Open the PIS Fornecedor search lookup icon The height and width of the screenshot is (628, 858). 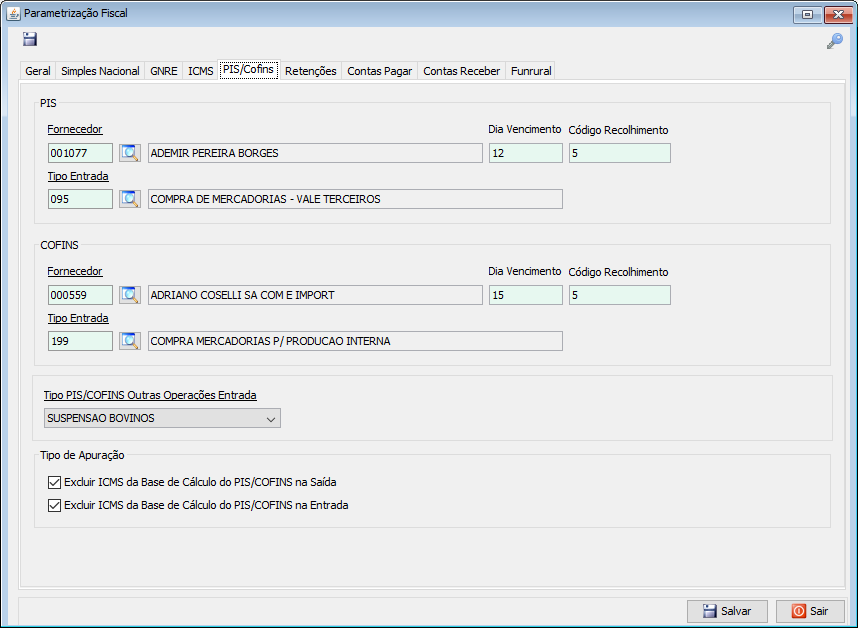click(130, 153)
